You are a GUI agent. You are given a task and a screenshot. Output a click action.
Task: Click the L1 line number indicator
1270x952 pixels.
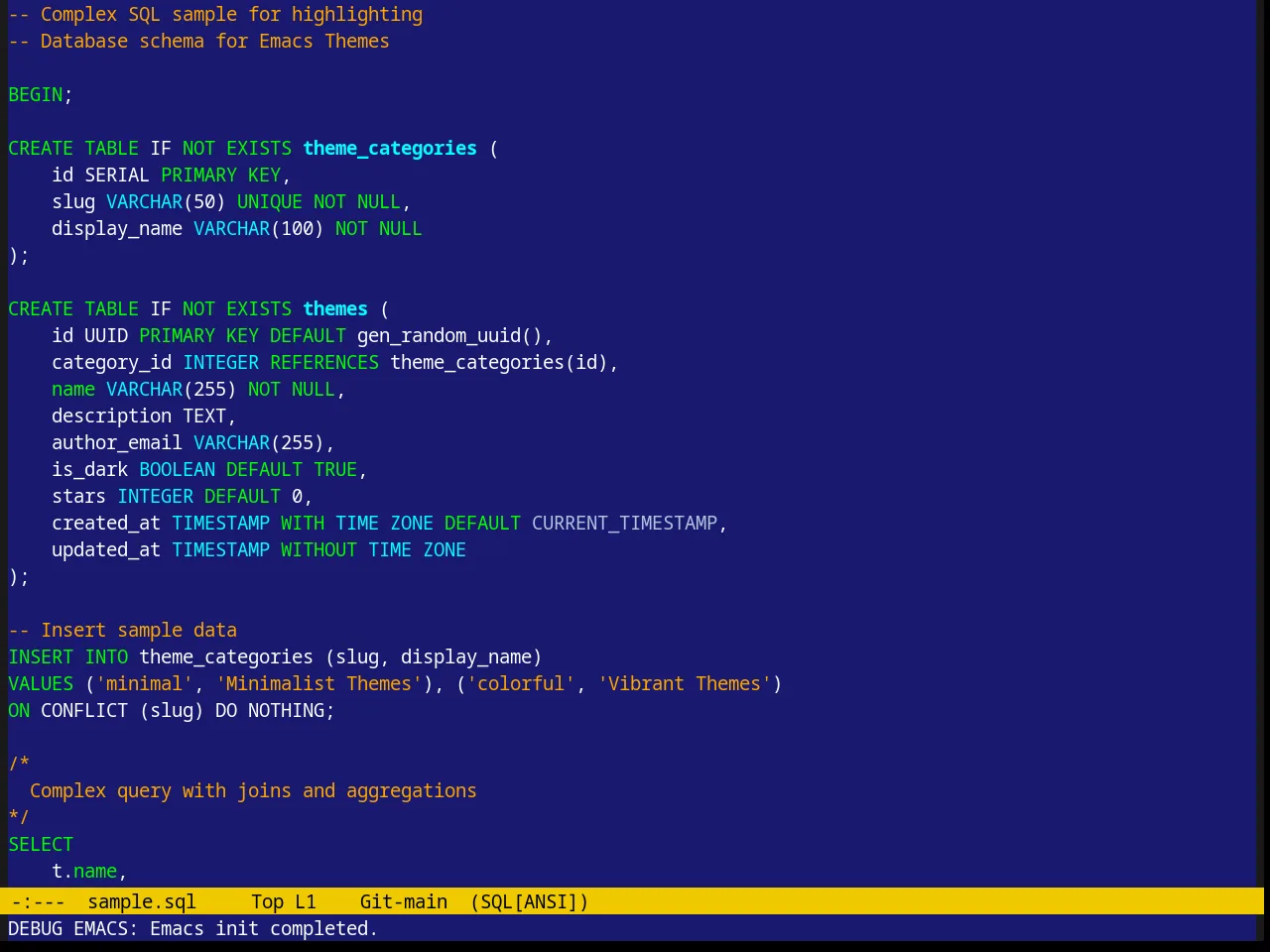coord(306,901)
